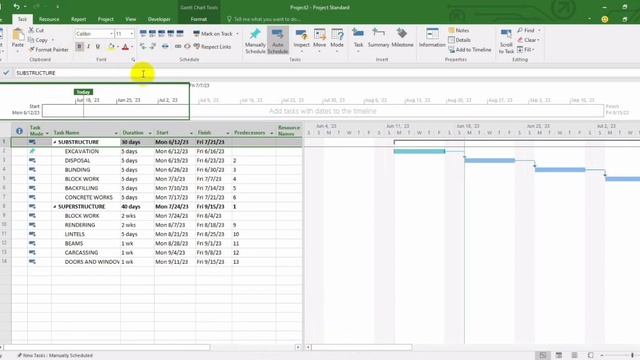Switch to the View tab
The width and height of the screenshot is (640, 360).
(131, 19)
